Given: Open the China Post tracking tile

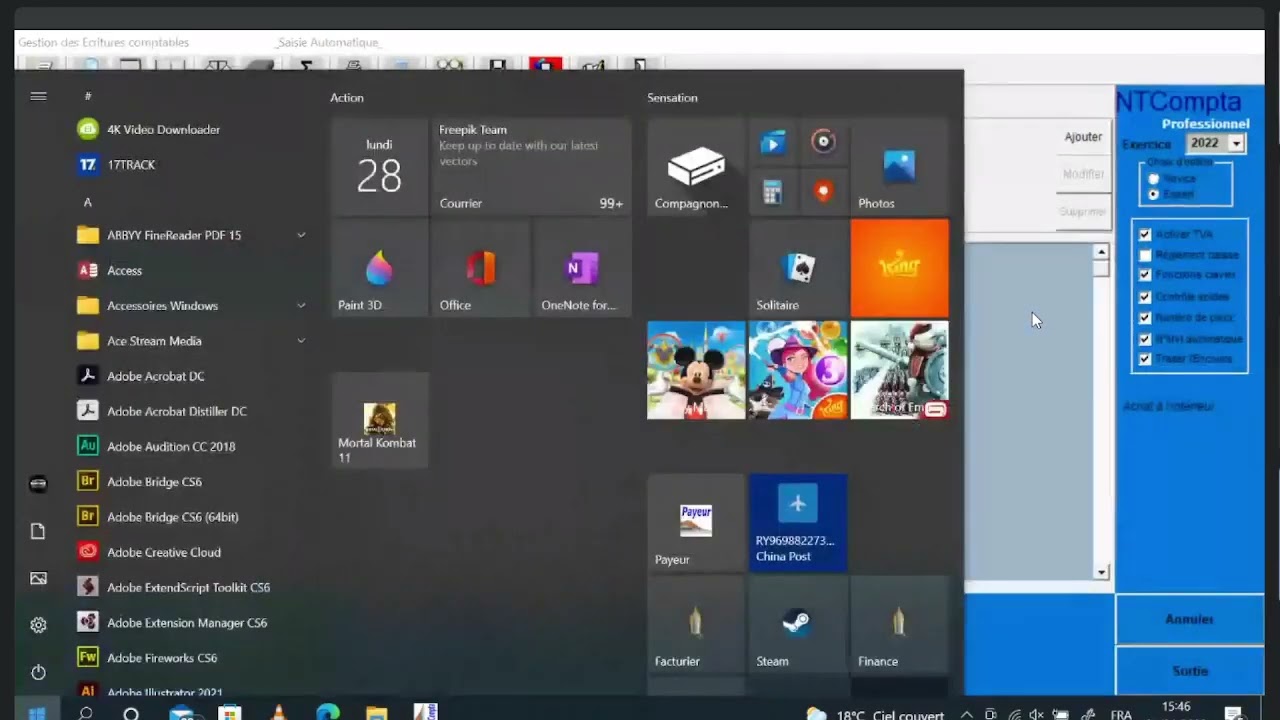Looking at the screenshot, I should tap(798, 523).
